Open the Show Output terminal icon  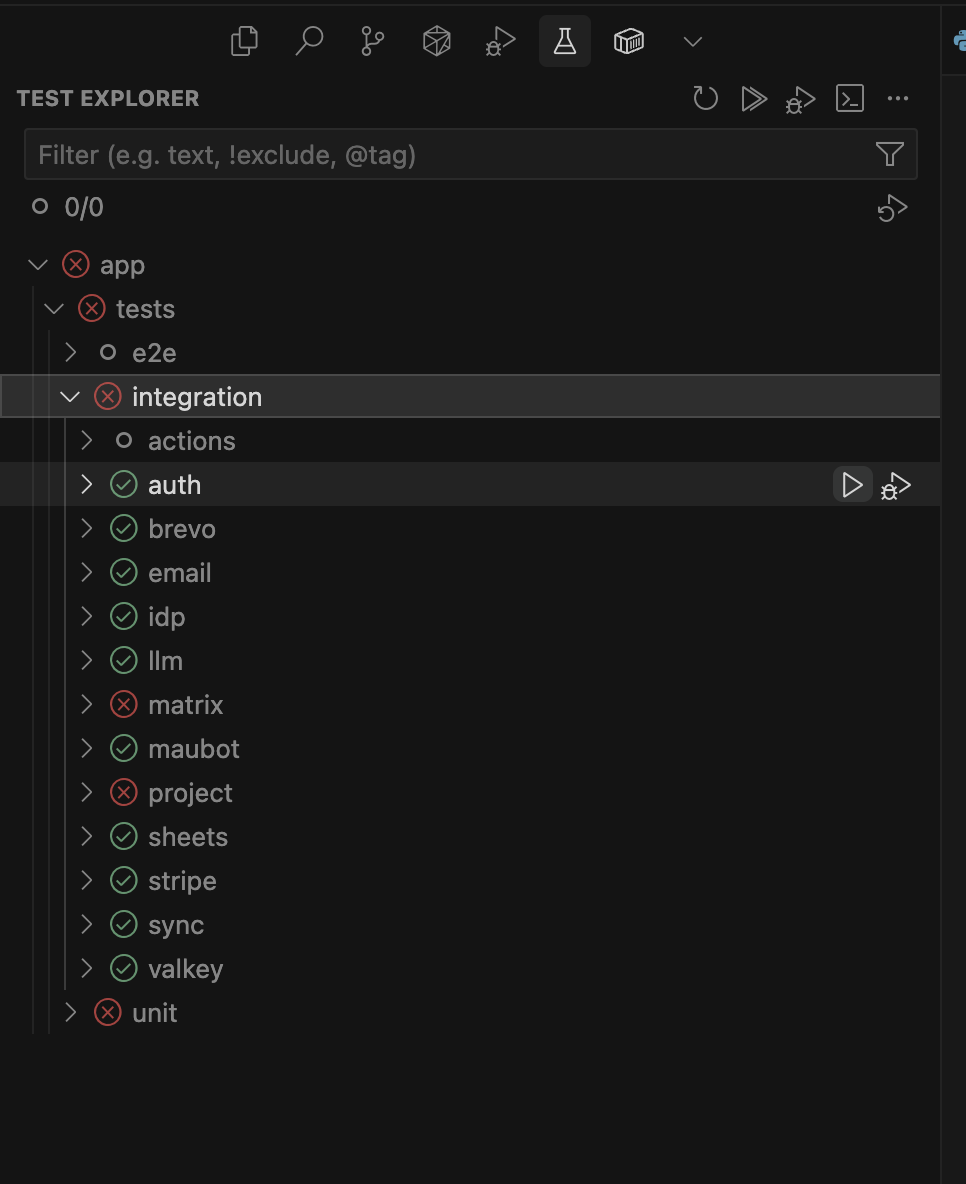point(850,98)
